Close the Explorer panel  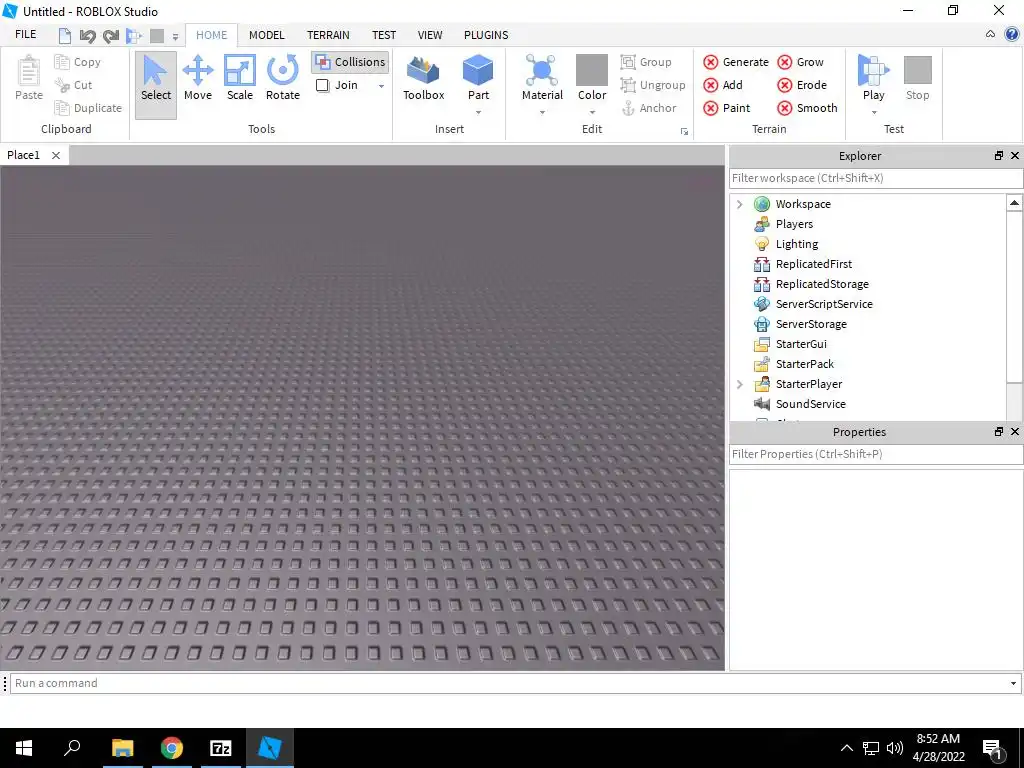1015,155
